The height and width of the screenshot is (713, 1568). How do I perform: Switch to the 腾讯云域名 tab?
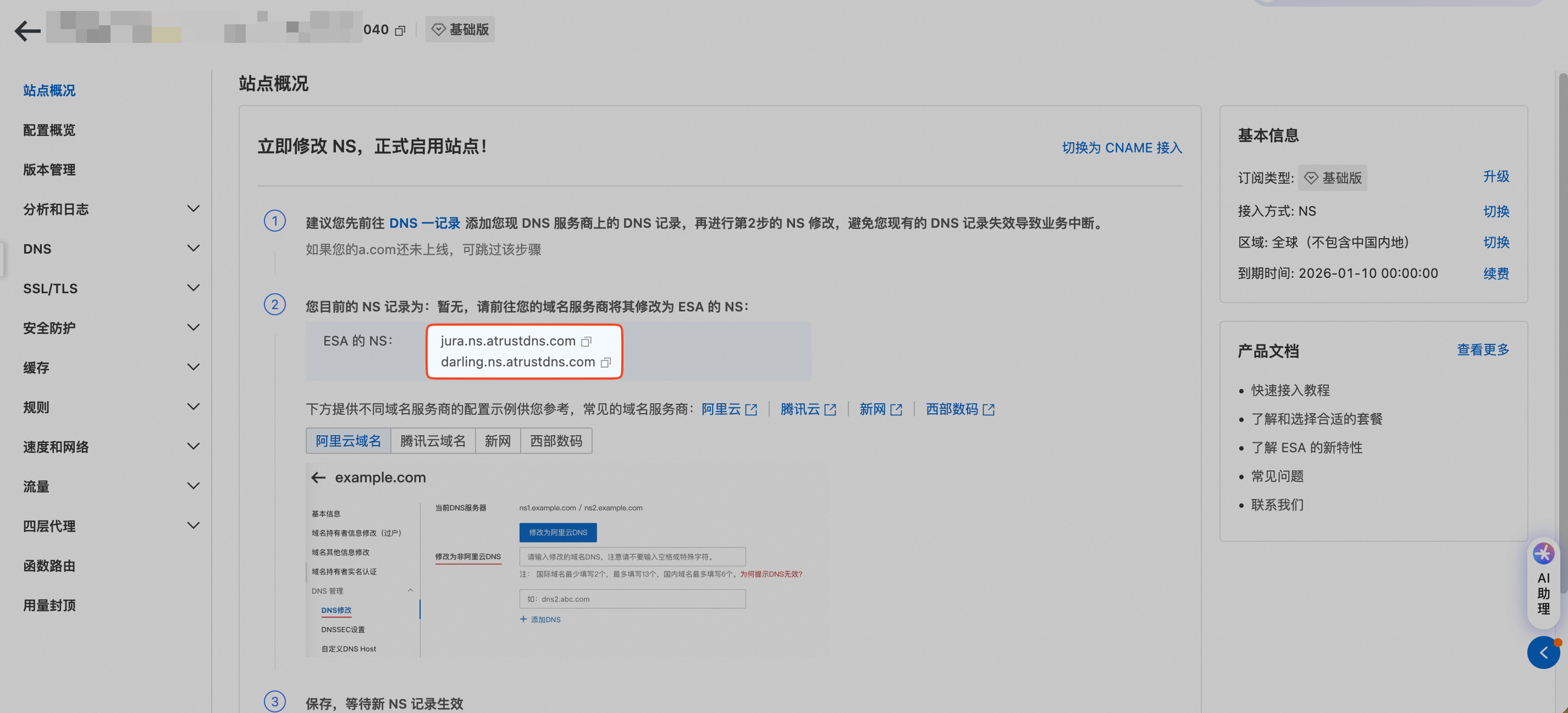pyautogui.click(x=432, y=441)
